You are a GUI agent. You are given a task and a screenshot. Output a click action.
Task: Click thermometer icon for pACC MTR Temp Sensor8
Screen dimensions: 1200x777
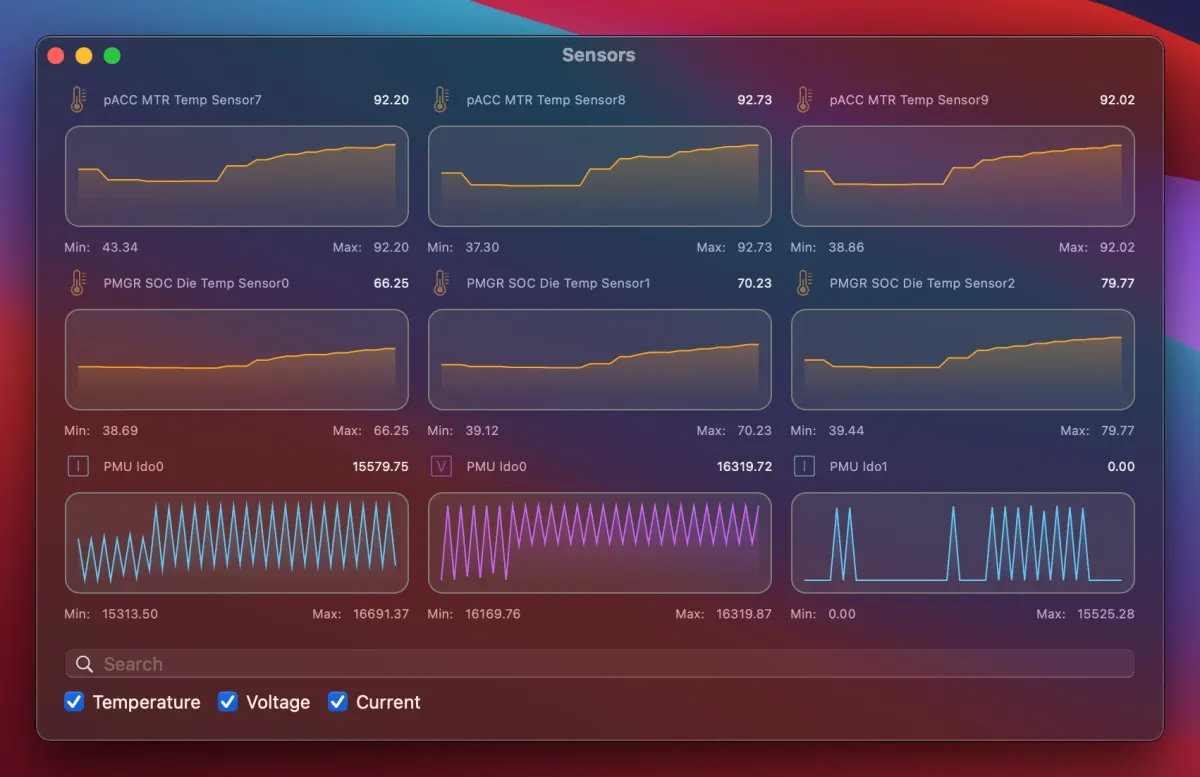coord(441,100)
